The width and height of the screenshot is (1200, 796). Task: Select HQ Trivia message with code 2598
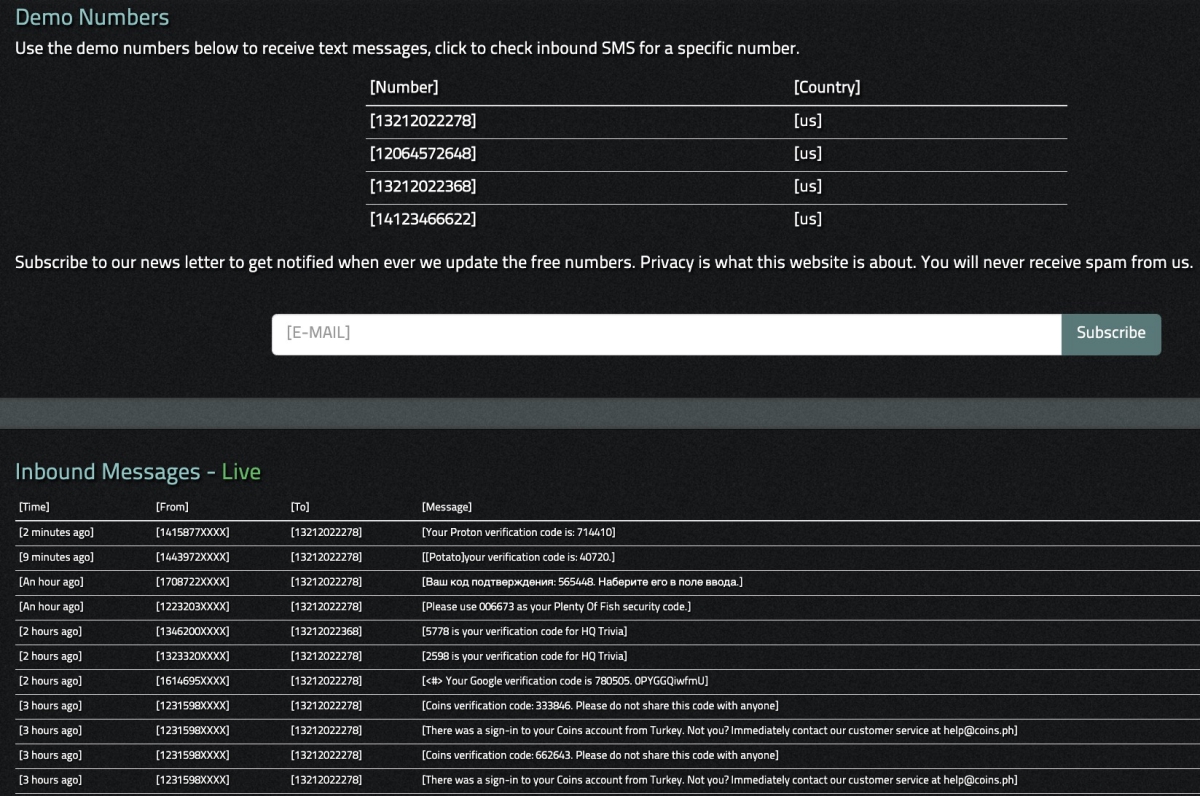(524, 656)
